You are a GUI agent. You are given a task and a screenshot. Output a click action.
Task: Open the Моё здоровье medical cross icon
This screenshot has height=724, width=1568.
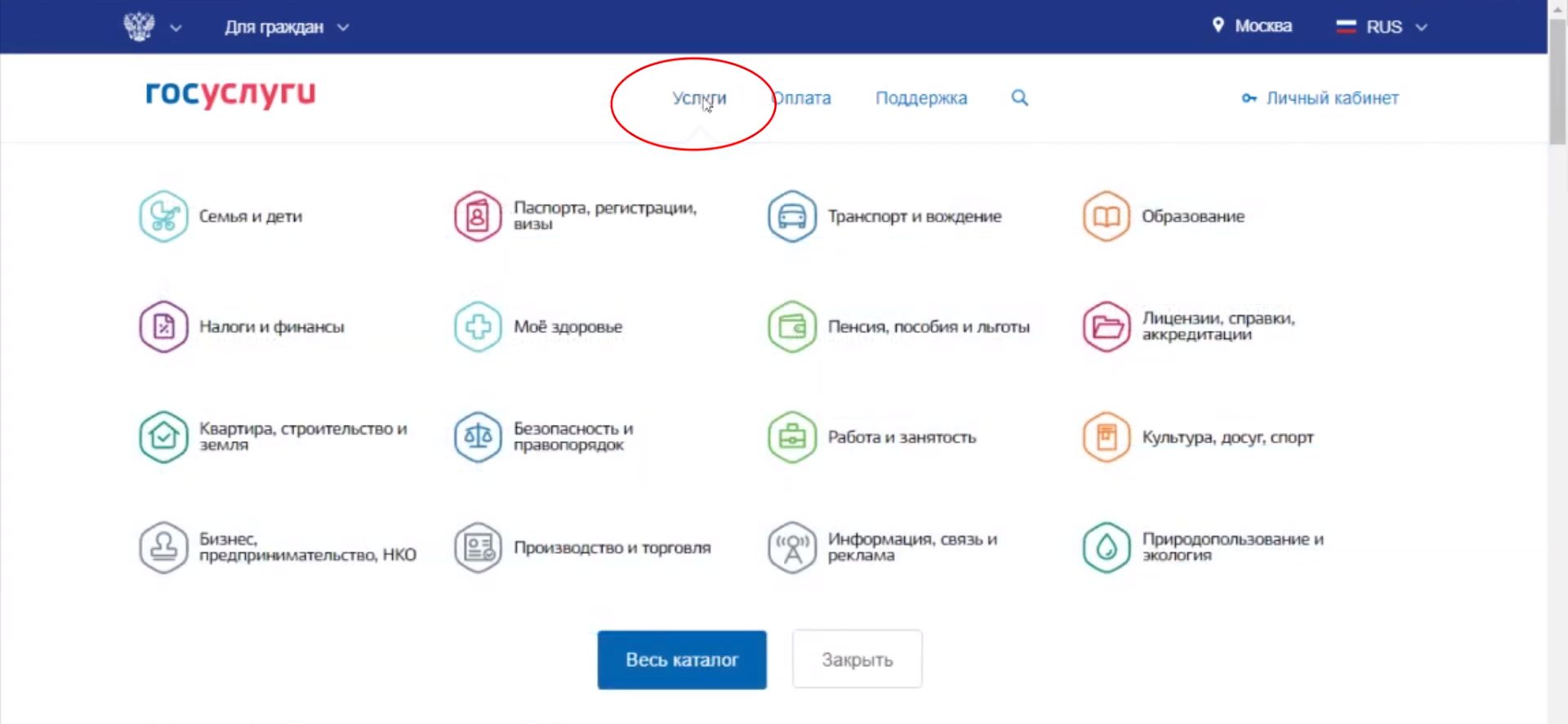(x=478, y=327)
